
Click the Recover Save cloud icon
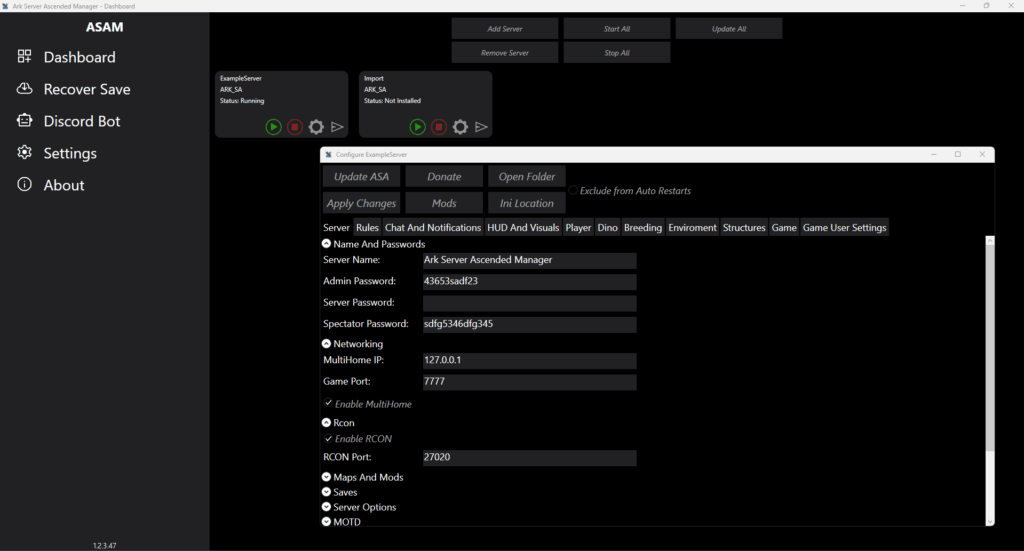24,89
